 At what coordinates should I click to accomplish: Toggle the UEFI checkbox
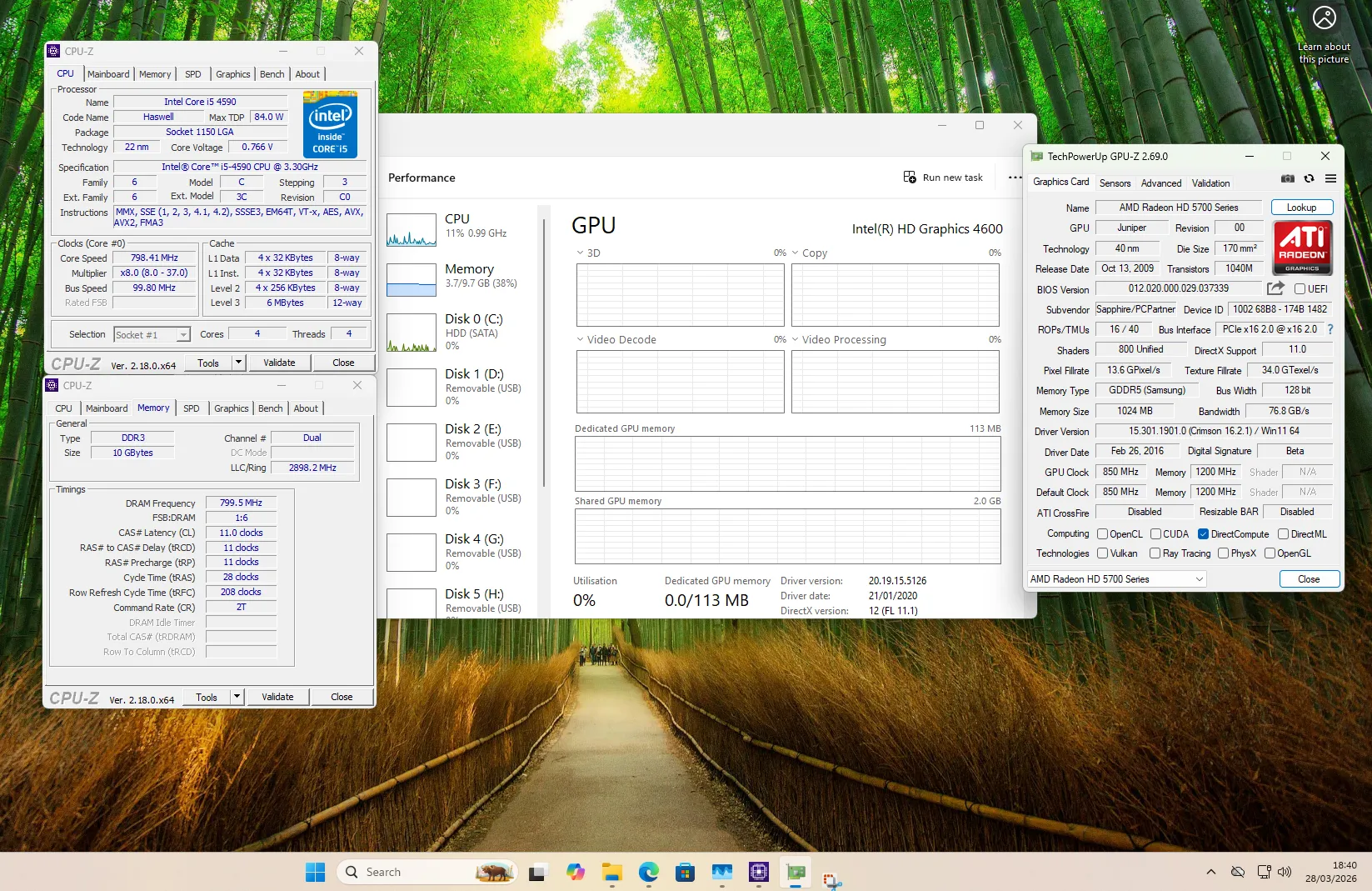[1300, 289]
